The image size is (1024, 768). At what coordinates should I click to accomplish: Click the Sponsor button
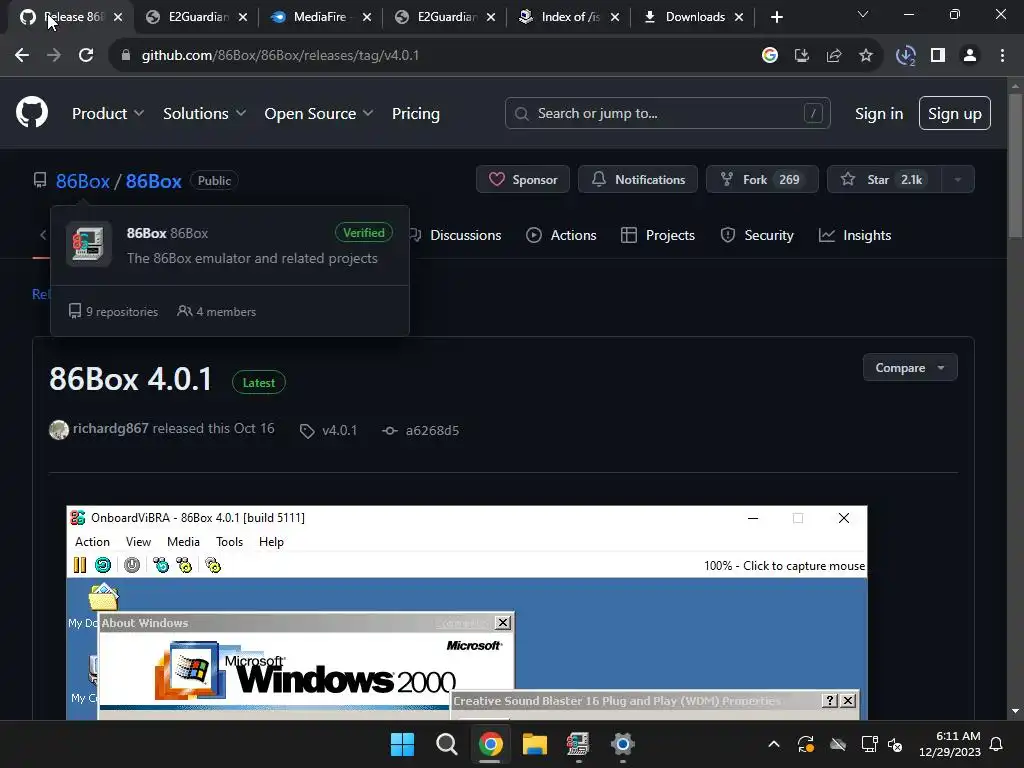coord(522,180)
